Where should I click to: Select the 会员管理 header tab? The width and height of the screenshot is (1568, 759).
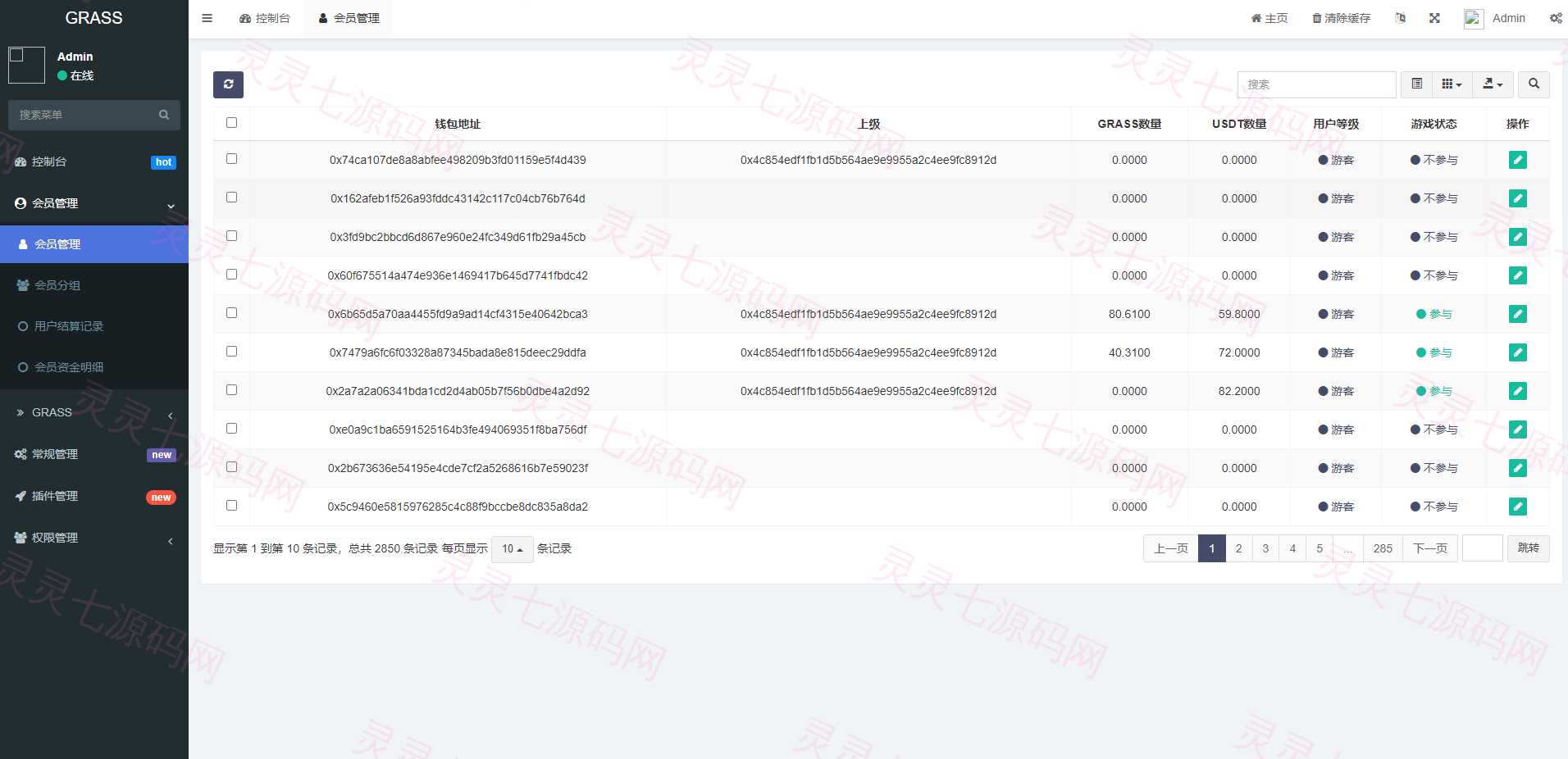(349, 18)
